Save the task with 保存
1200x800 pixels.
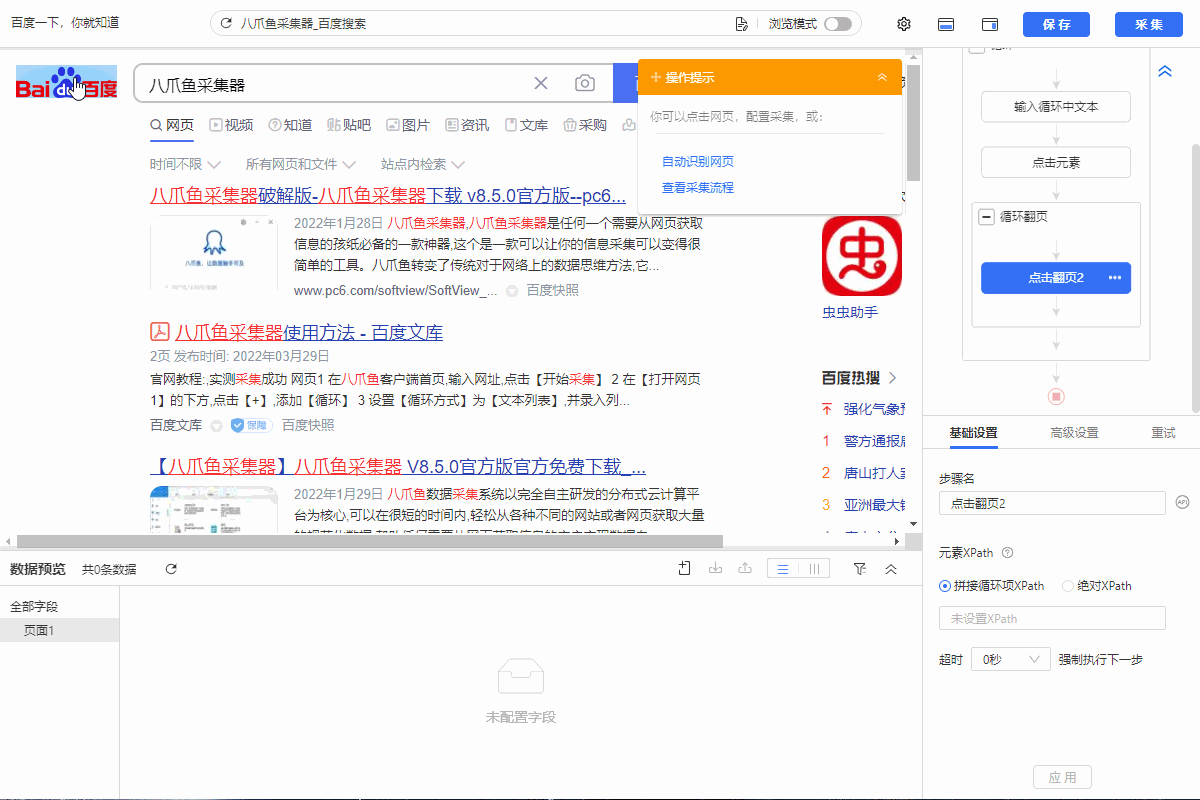coord(1056,24)
